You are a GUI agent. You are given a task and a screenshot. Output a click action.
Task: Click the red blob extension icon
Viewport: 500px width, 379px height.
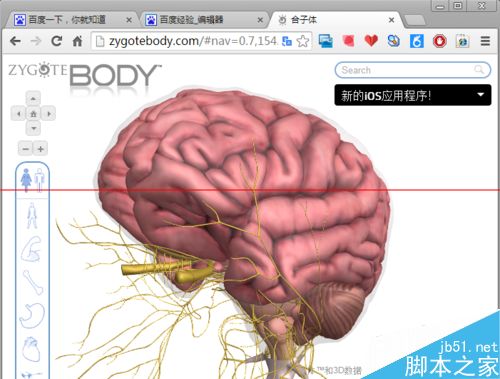click(x=348, y=41)
